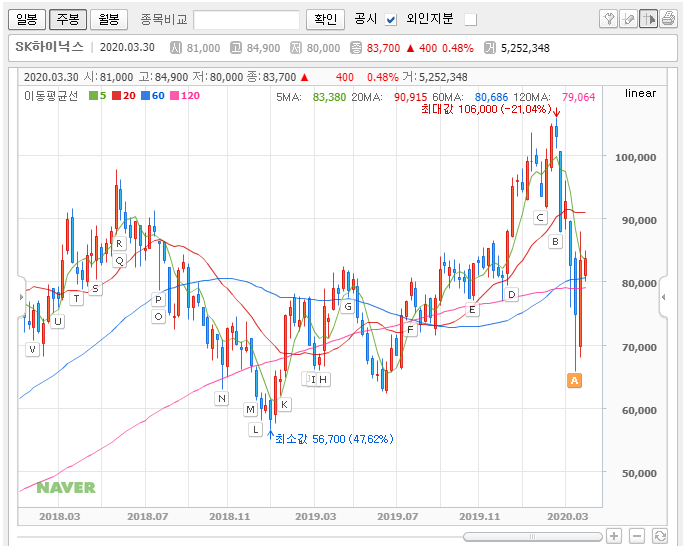Click the 2019.03 date axis label
This screenshot has height=546, width=691.
(x=316, y=516)
